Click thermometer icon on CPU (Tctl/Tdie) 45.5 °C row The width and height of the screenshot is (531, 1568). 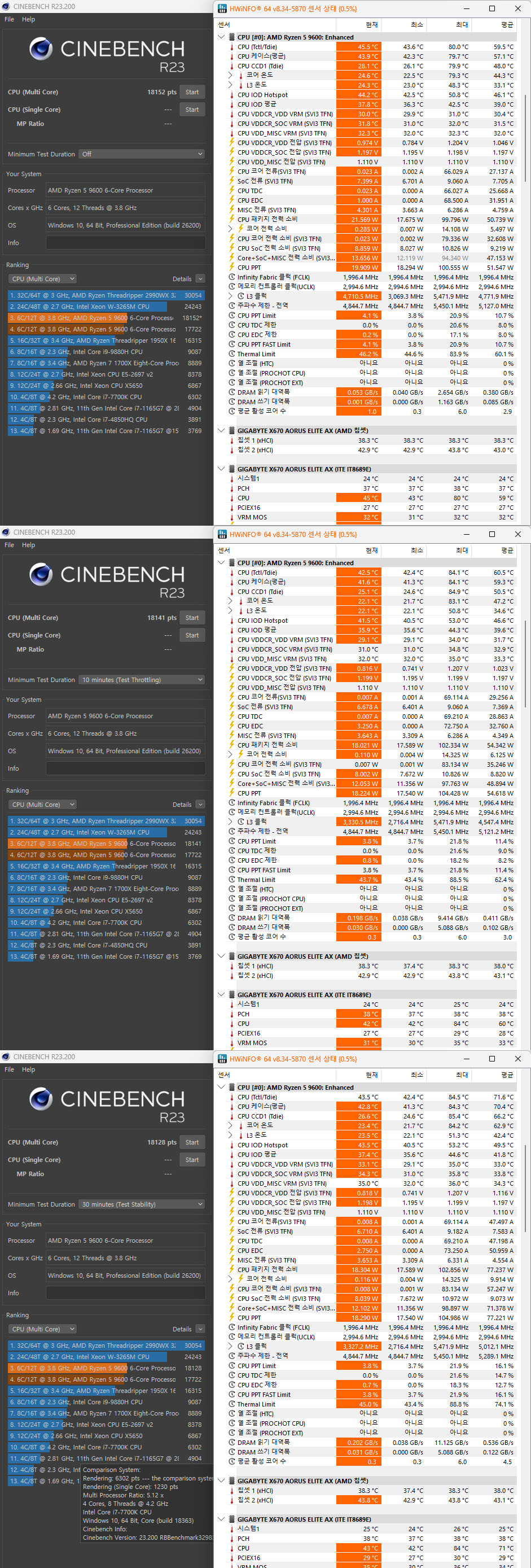click(x=232, y=47)
